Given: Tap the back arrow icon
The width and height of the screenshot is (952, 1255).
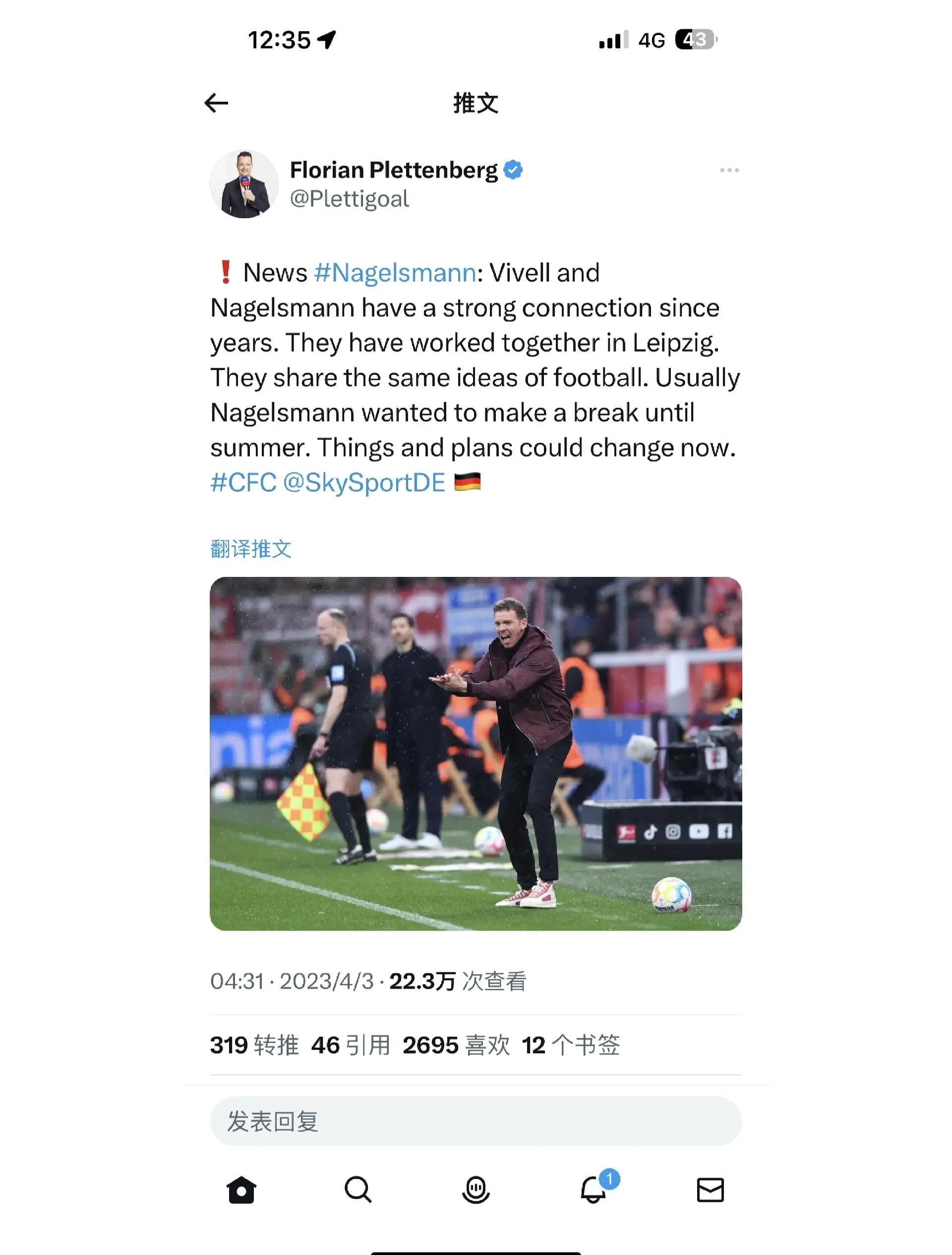Looking at the screenshot, I should click(x=216, y=103).
